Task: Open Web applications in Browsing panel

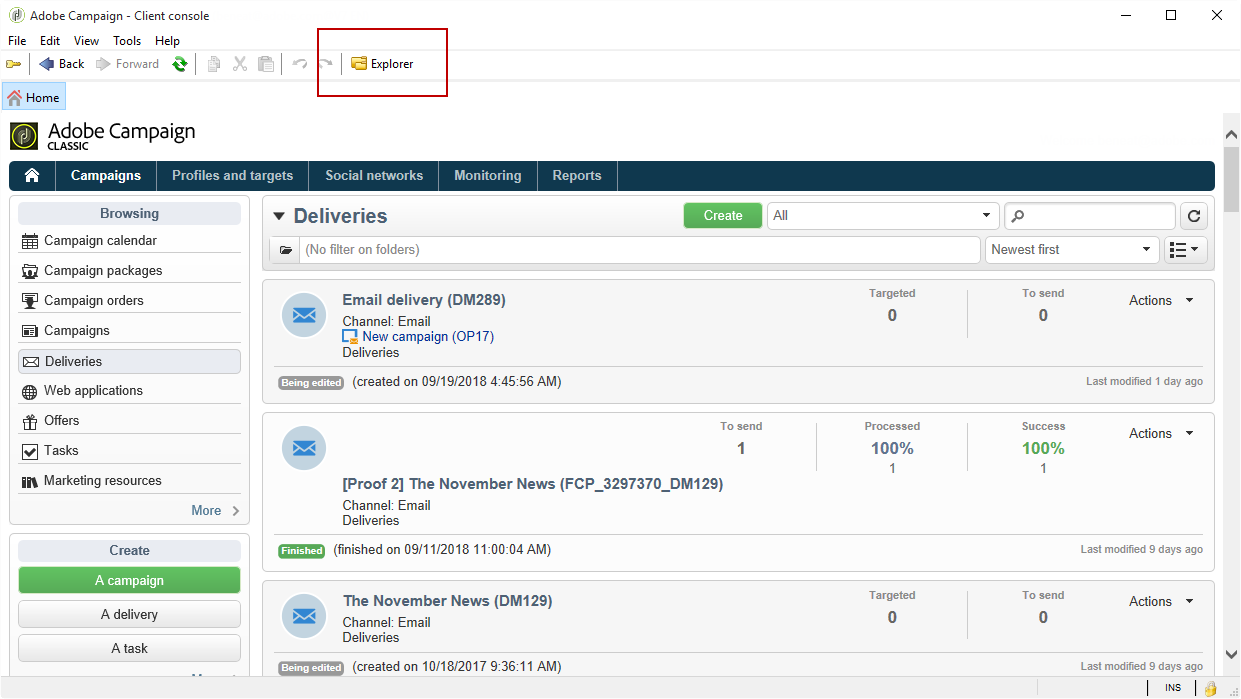Action: point(129,390)
